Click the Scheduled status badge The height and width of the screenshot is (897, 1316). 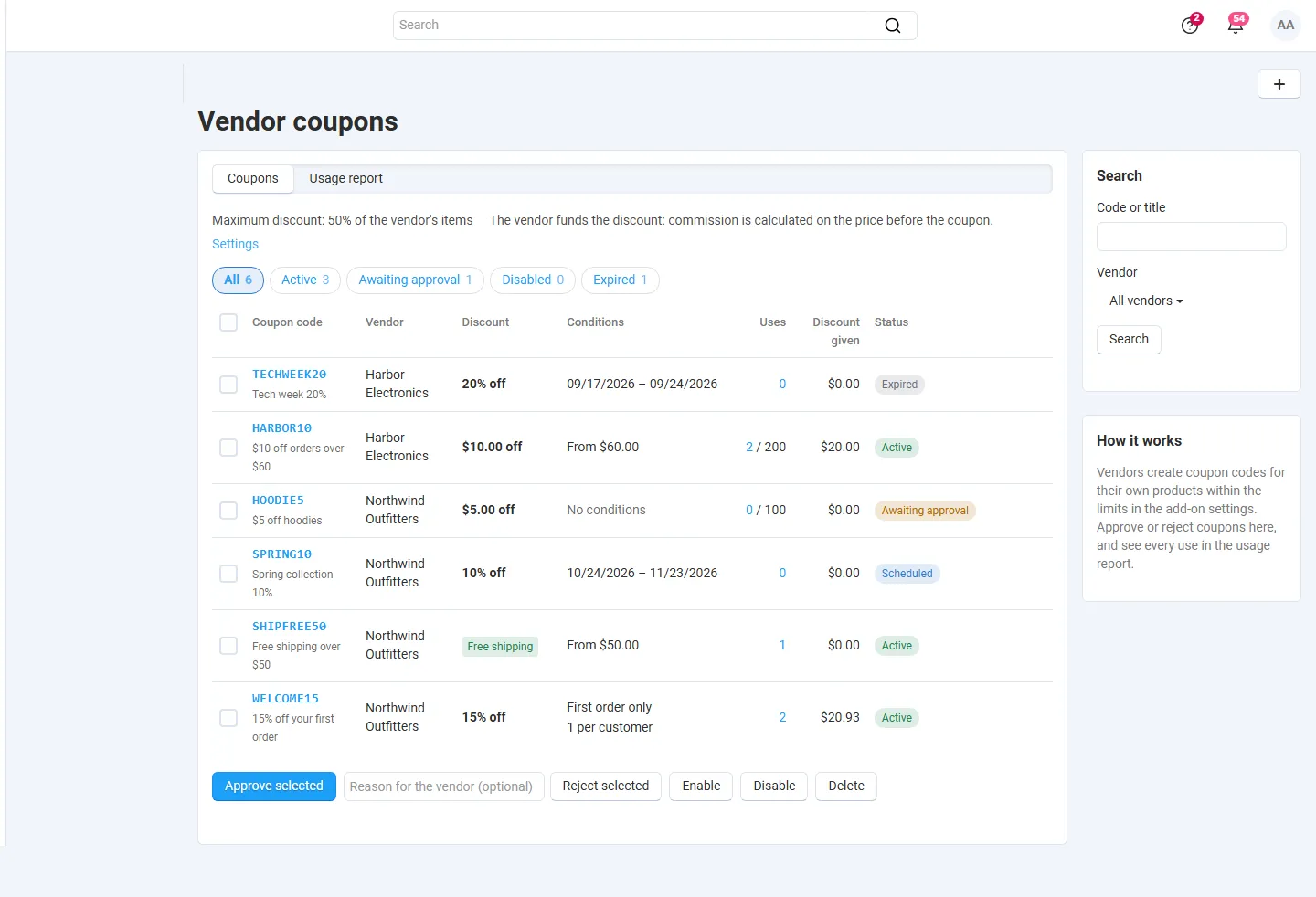pyautogui.click(x=907, y=574)
